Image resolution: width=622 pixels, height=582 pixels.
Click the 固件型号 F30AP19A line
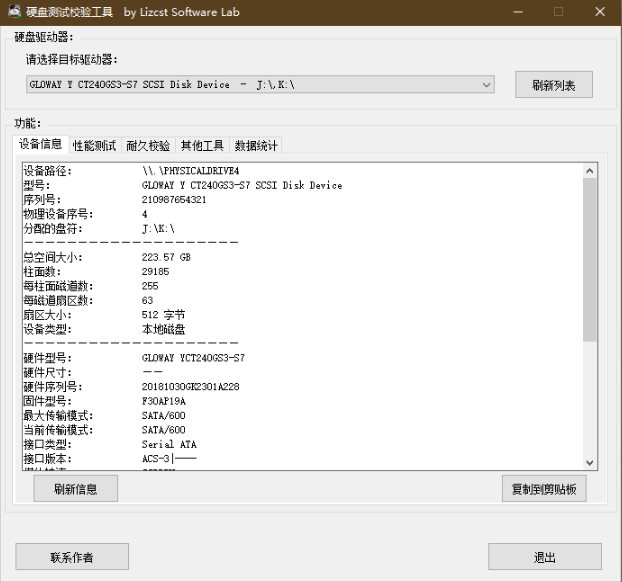coord(105,401)
